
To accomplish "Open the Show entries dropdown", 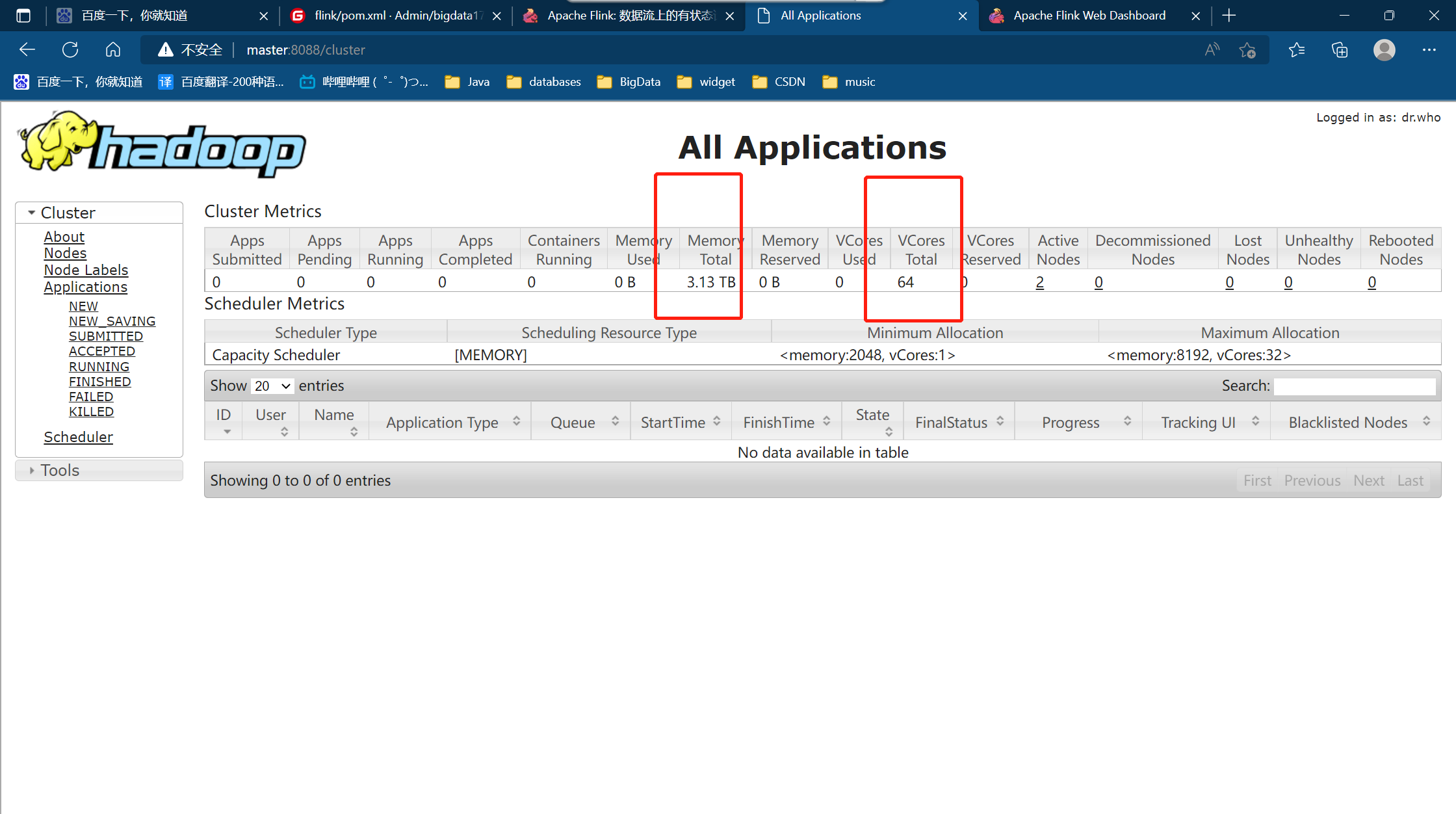I will [x=272, y=386].
